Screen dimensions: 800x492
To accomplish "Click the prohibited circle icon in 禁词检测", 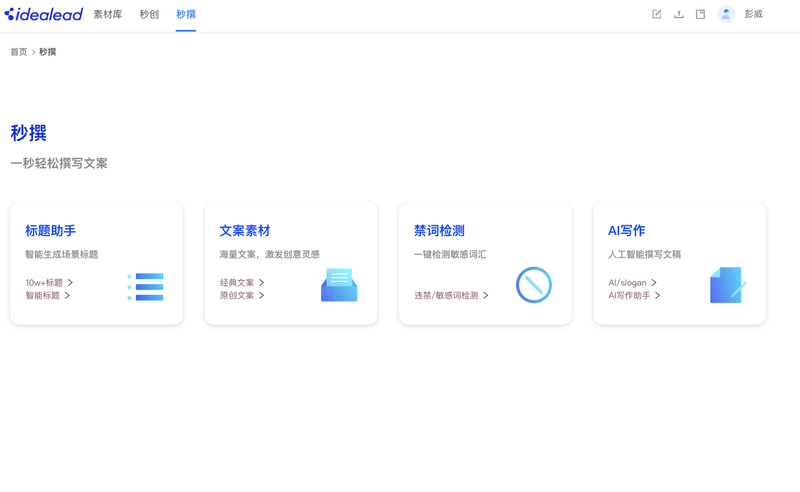I will pyautogui.click(x=534, y=285).
